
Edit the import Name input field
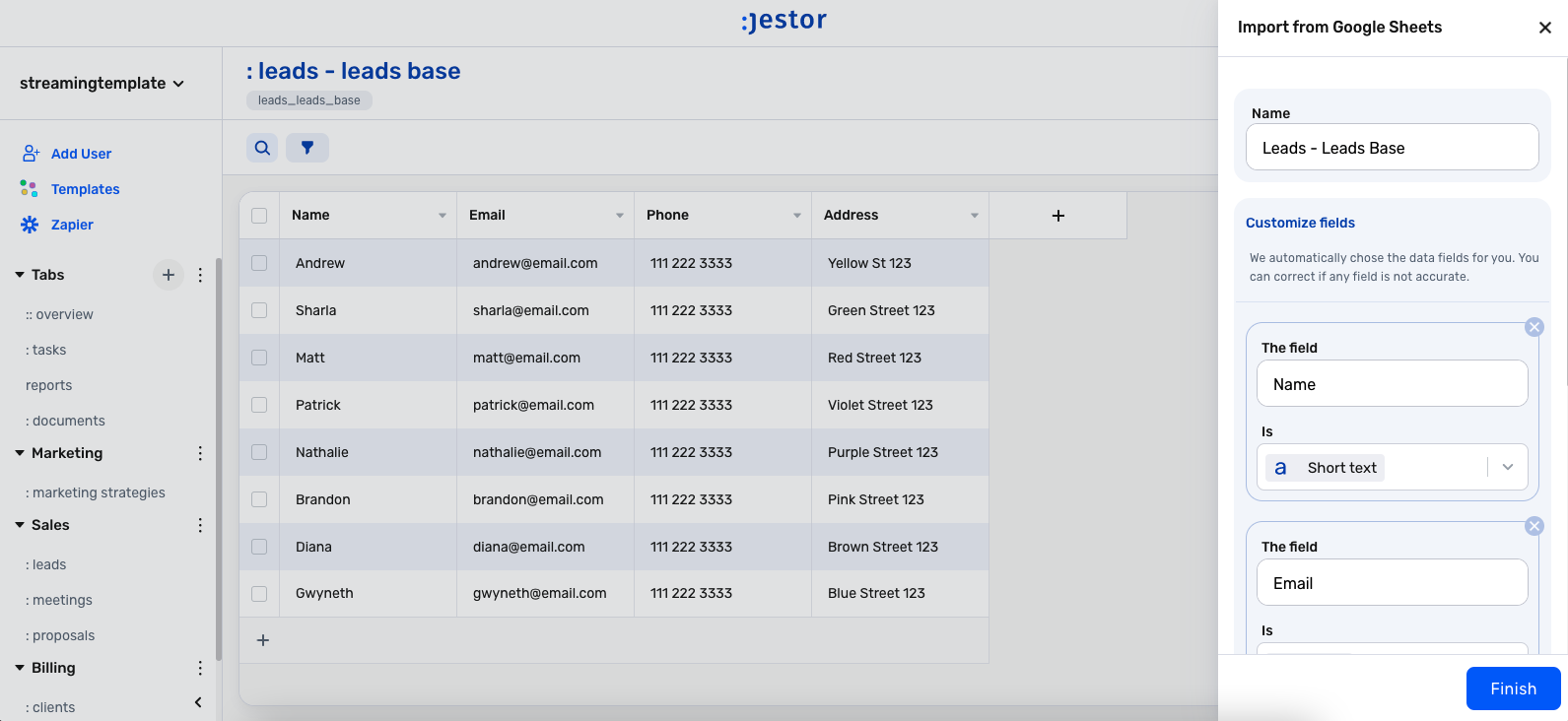[x=1392, y=147]
